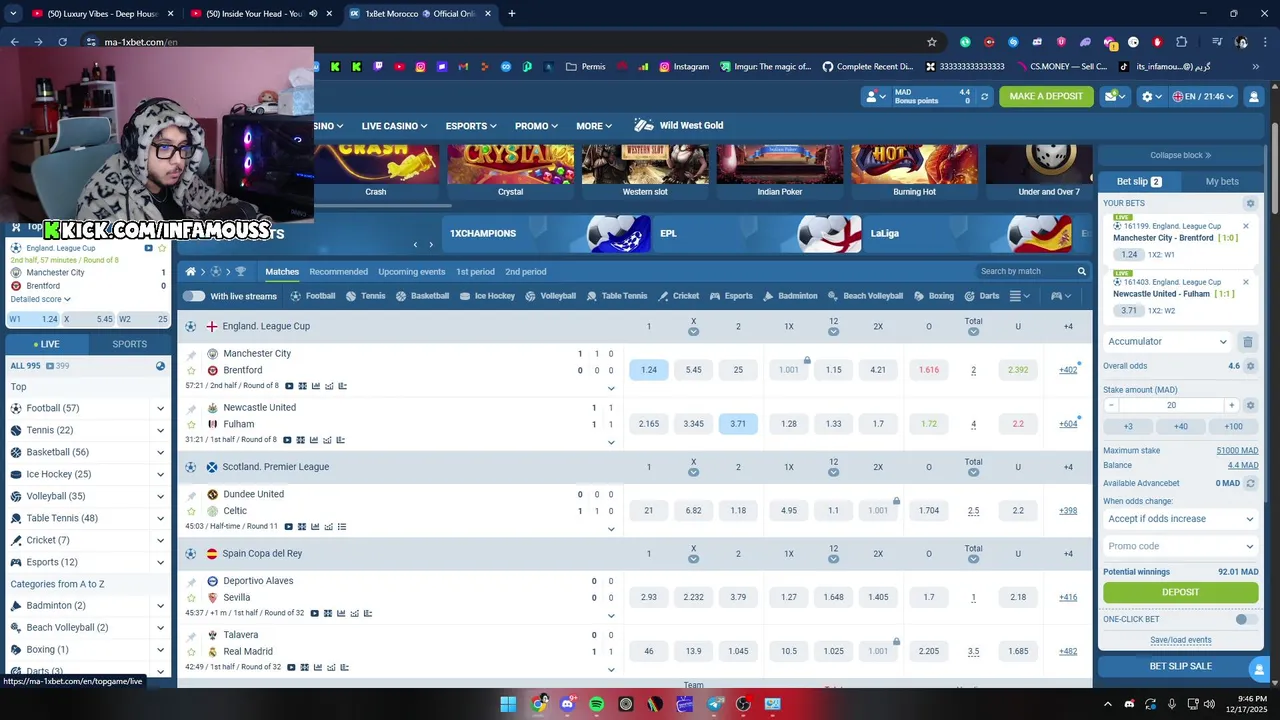This screenshot has height=720, width=1280.
Task: Open statistics chart icon for Newcastle vs Fulham
Action: pos(315,440)
